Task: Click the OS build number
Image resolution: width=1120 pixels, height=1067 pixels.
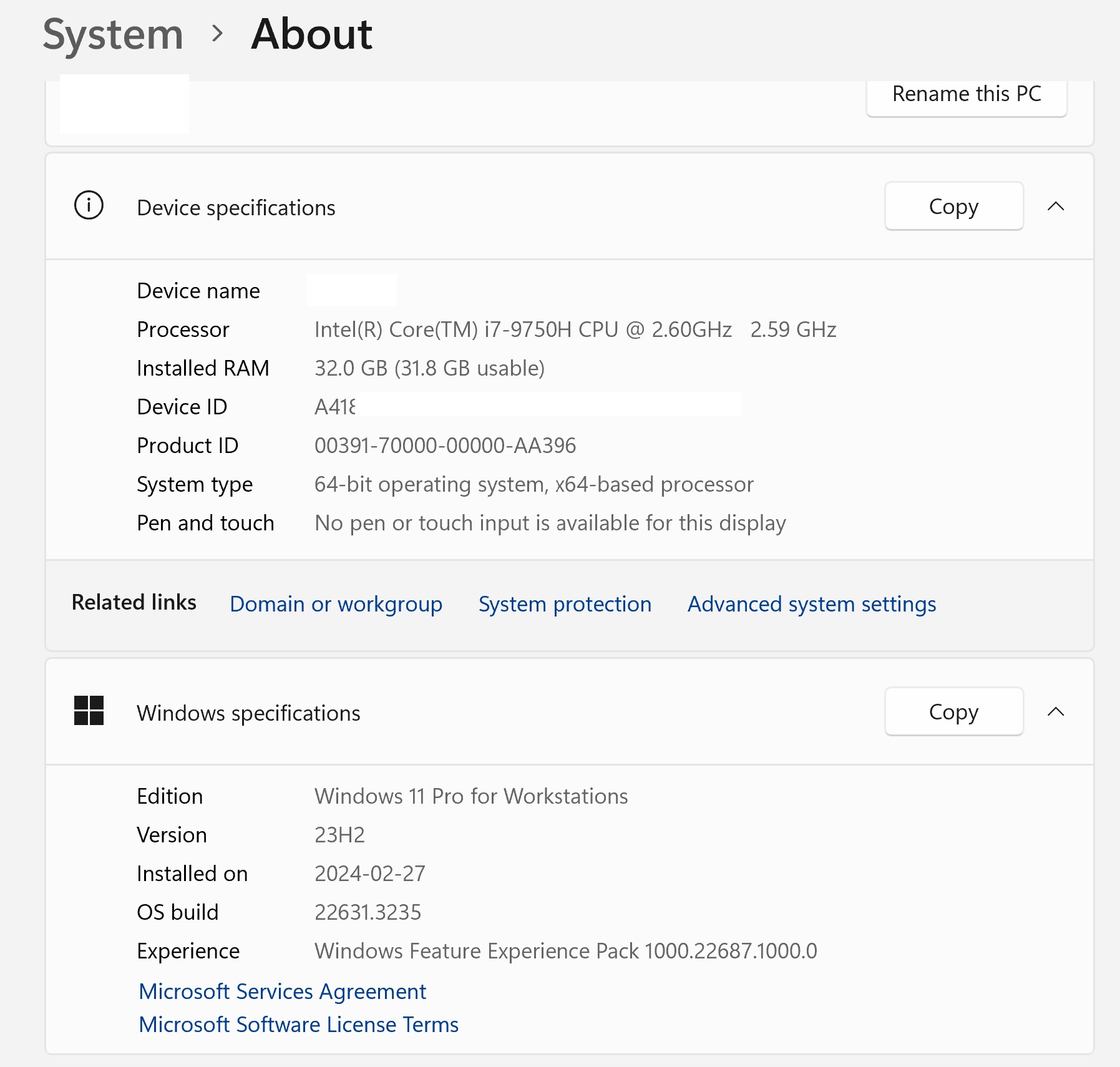Action: (368, 912)
